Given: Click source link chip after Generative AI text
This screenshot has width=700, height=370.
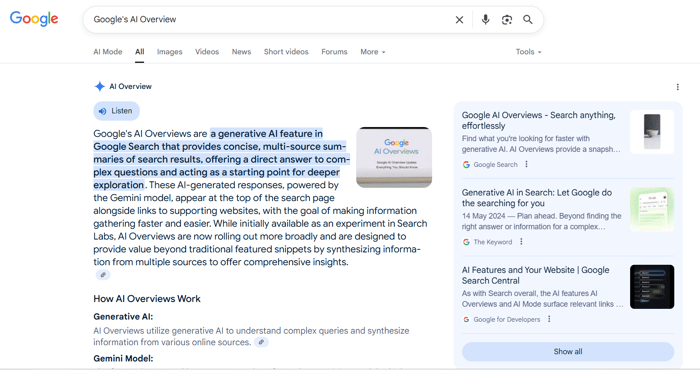Looking at the screenshot, I should click(x=262, y=342).
